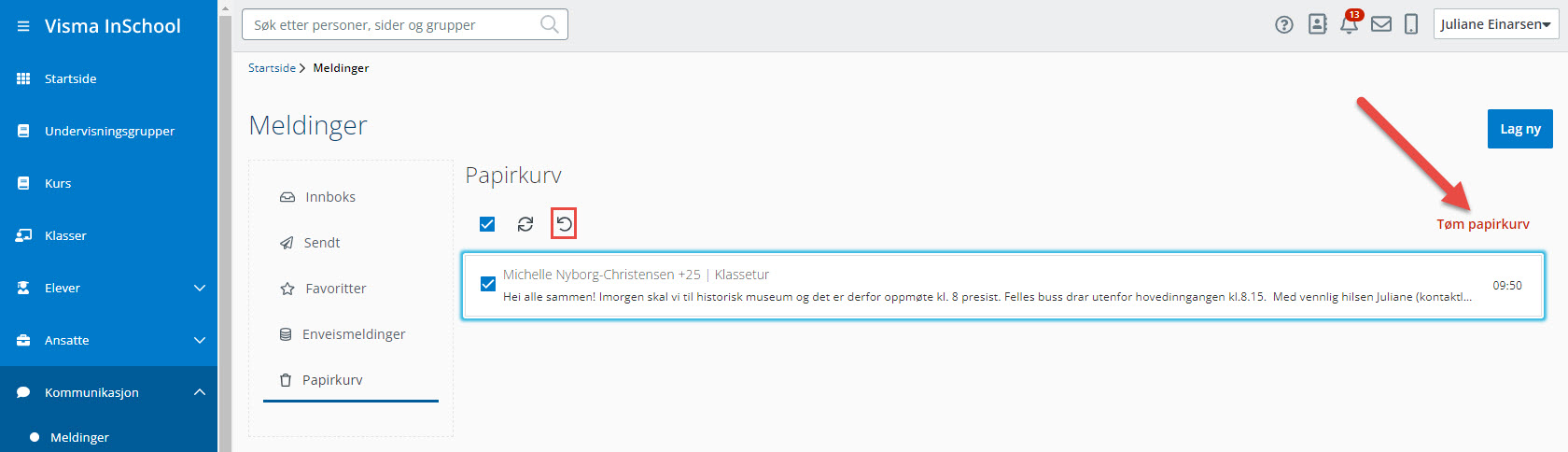Uncheck the Klassetur message checkbox

point(487,284)
